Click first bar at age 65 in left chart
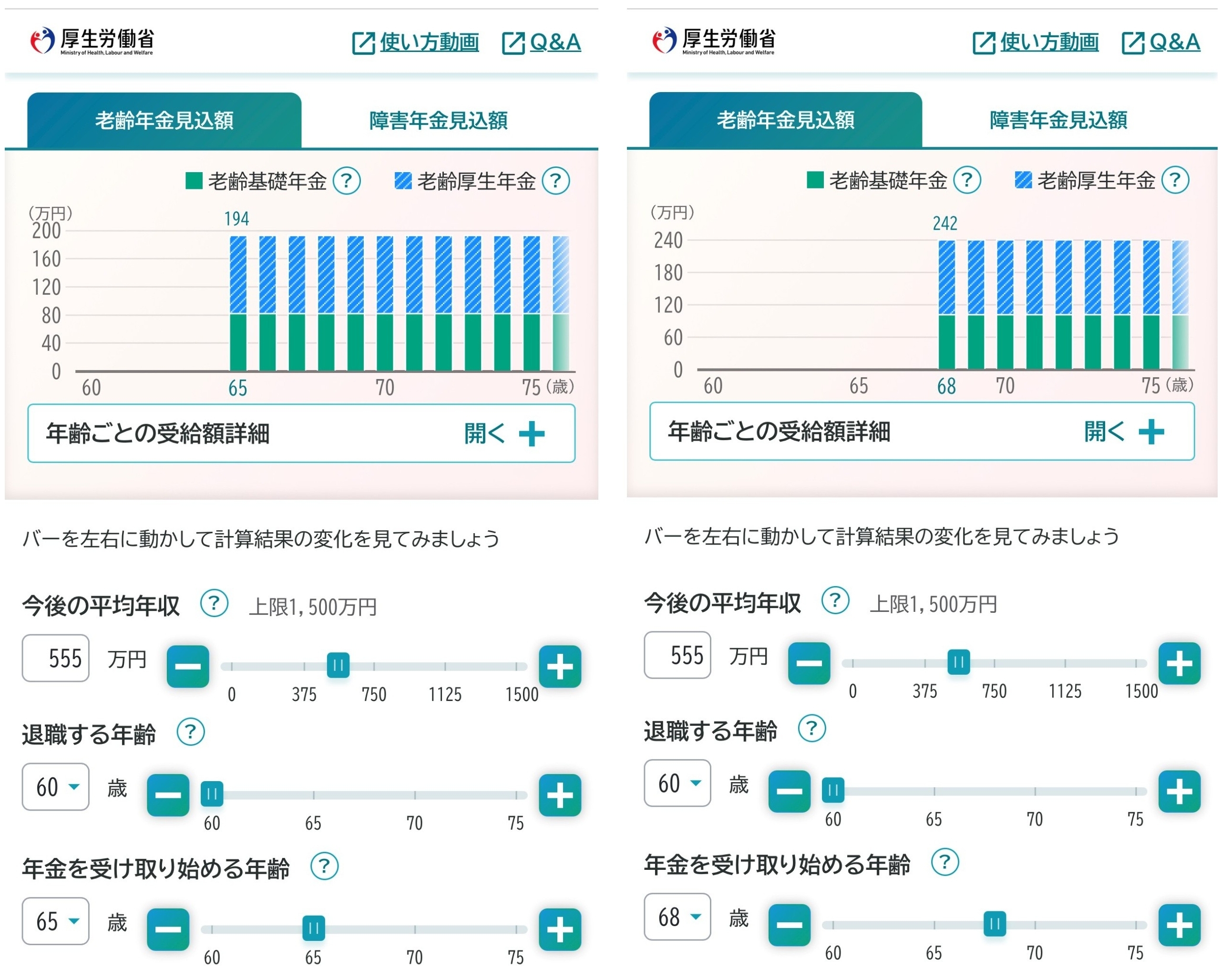The width and height of the screenshot is (1221, 980). click(x=238, y=304)
